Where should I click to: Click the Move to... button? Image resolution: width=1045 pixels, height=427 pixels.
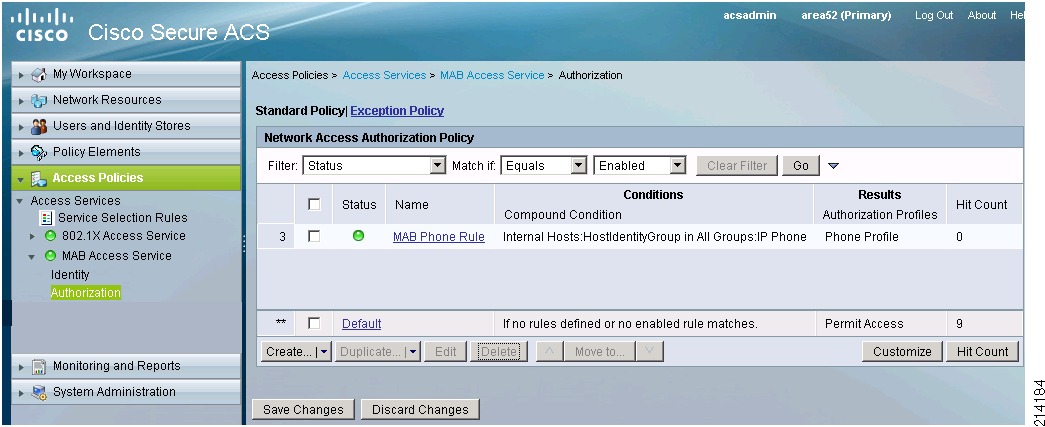[x=600, y=352]
